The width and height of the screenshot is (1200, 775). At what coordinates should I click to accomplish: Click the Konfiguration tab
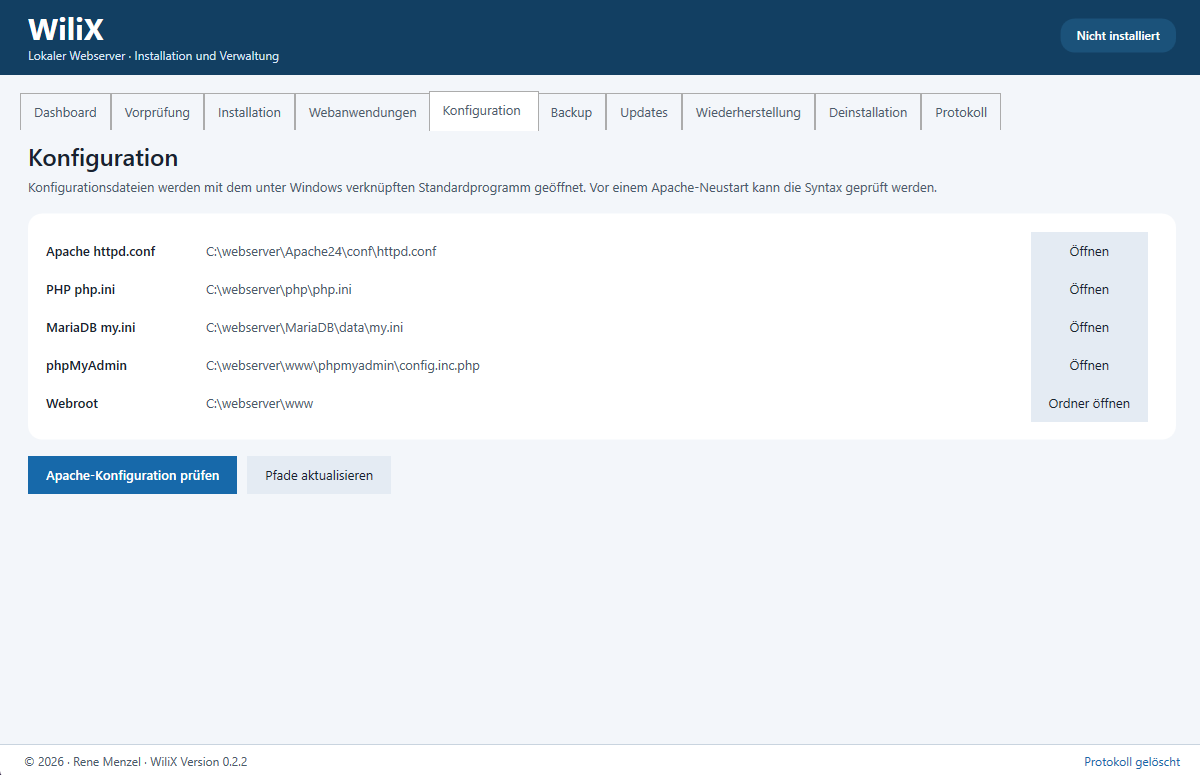482,111
